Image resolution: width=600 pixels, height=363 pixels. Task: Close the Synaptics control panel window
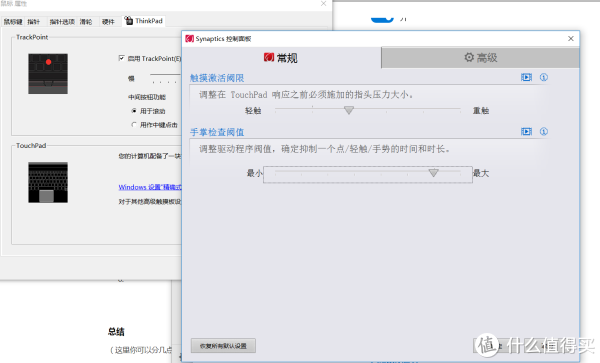[x=571, y=39]
